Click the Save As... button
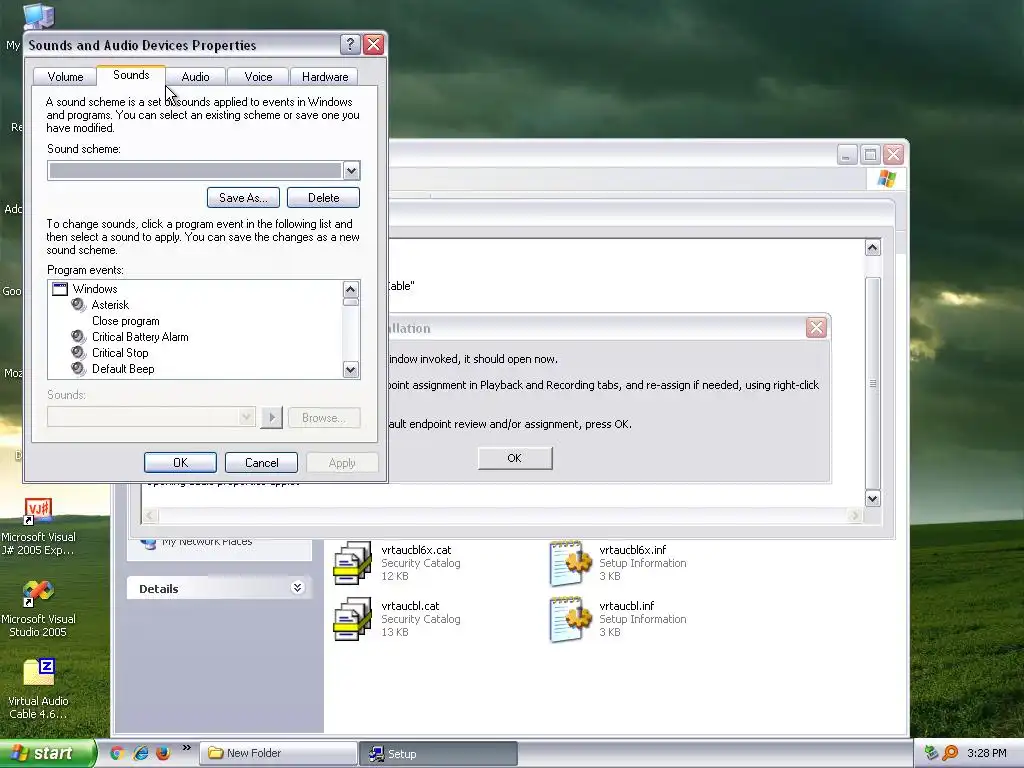1024x768 pixels. tap(243, 197)
